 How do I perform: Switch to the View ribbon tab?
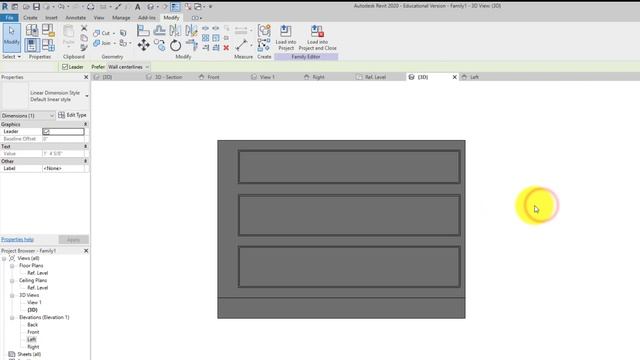point(99,18)
